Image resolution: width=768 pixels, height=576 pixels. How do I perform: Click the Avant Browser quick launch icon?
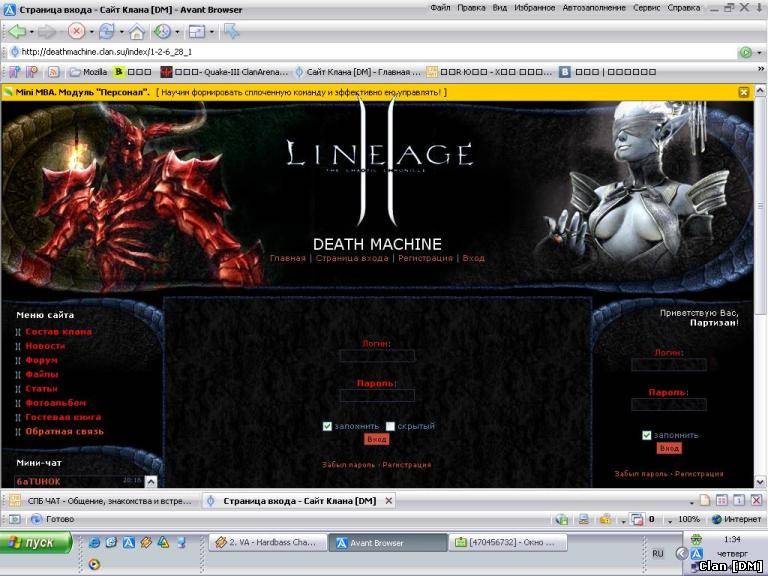point(129,542)
